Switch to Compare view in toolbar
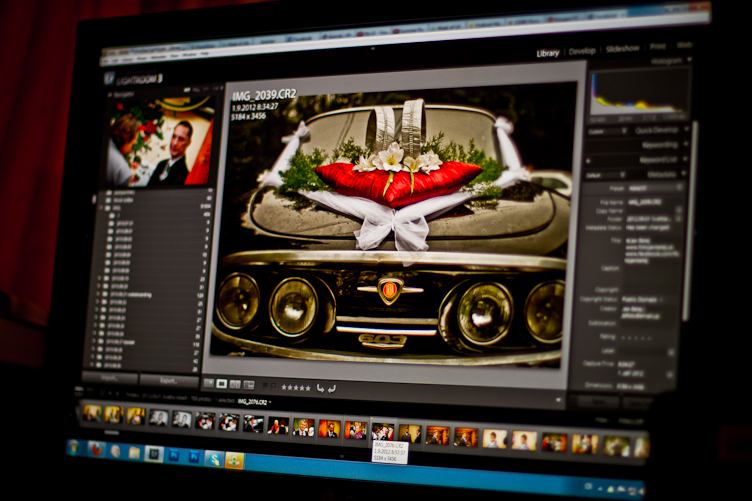The image size is (752, 501). point(235,384)
